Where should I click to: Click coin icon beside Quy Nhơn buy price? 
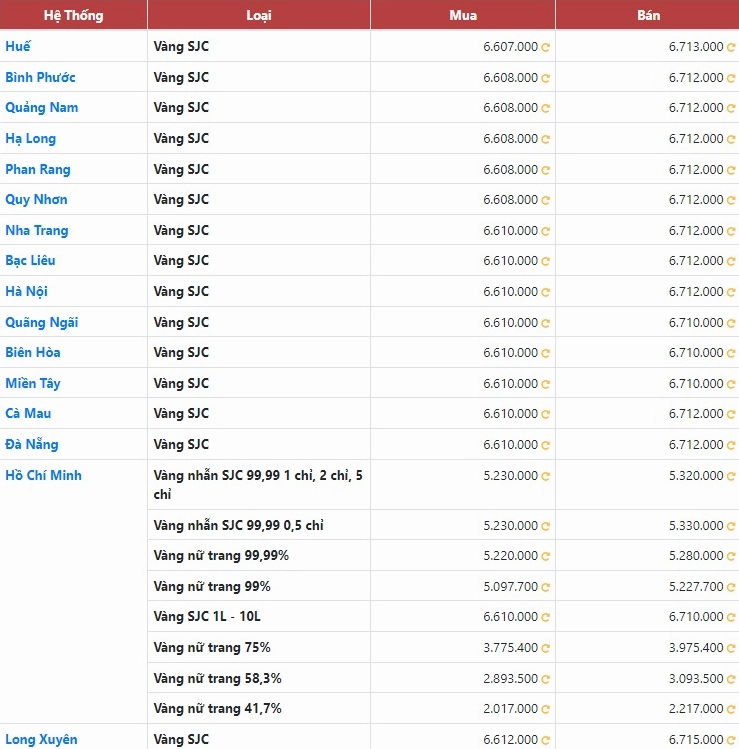[545, 201]
